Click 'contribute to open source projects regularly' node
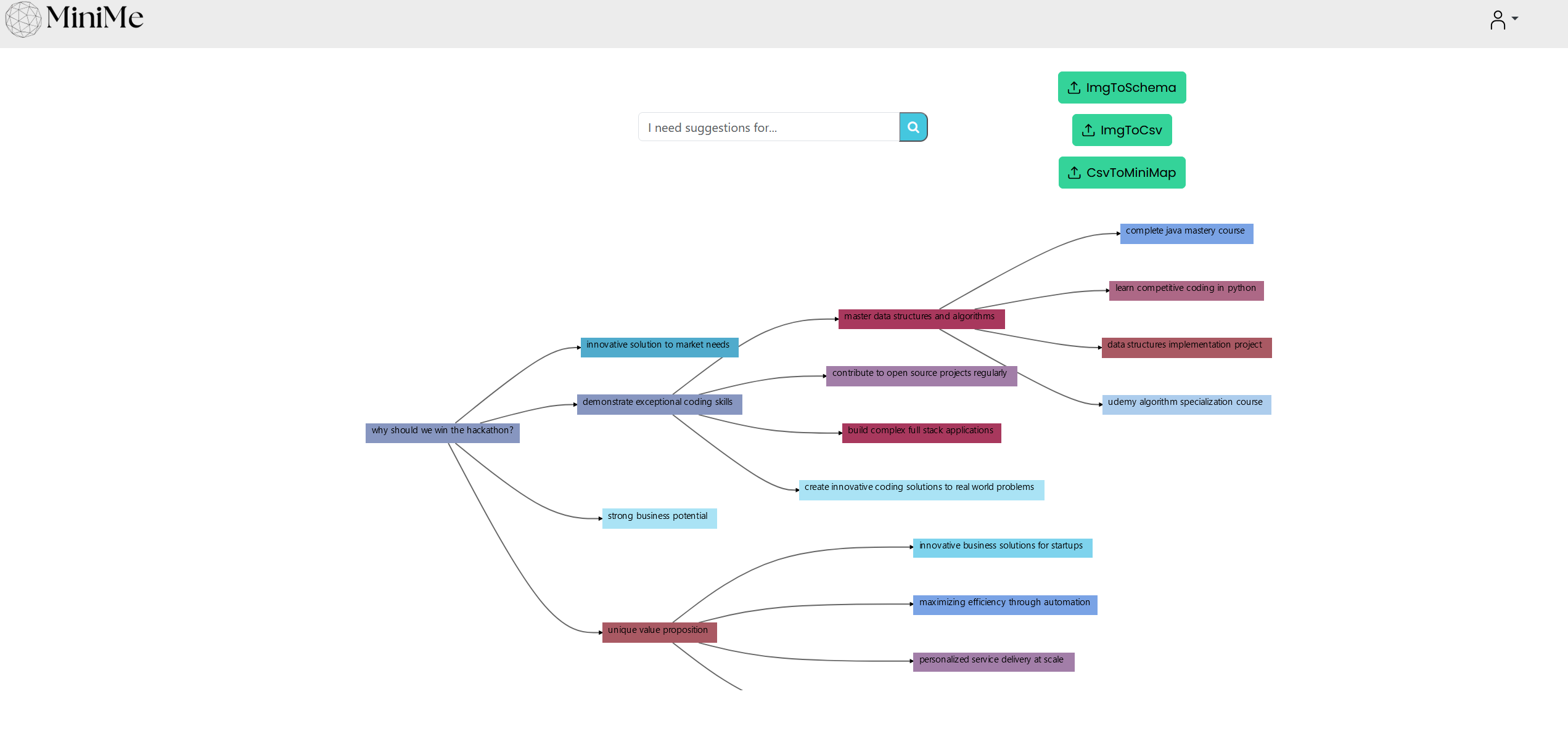The image size is (1568, 750). coord(921,376)
